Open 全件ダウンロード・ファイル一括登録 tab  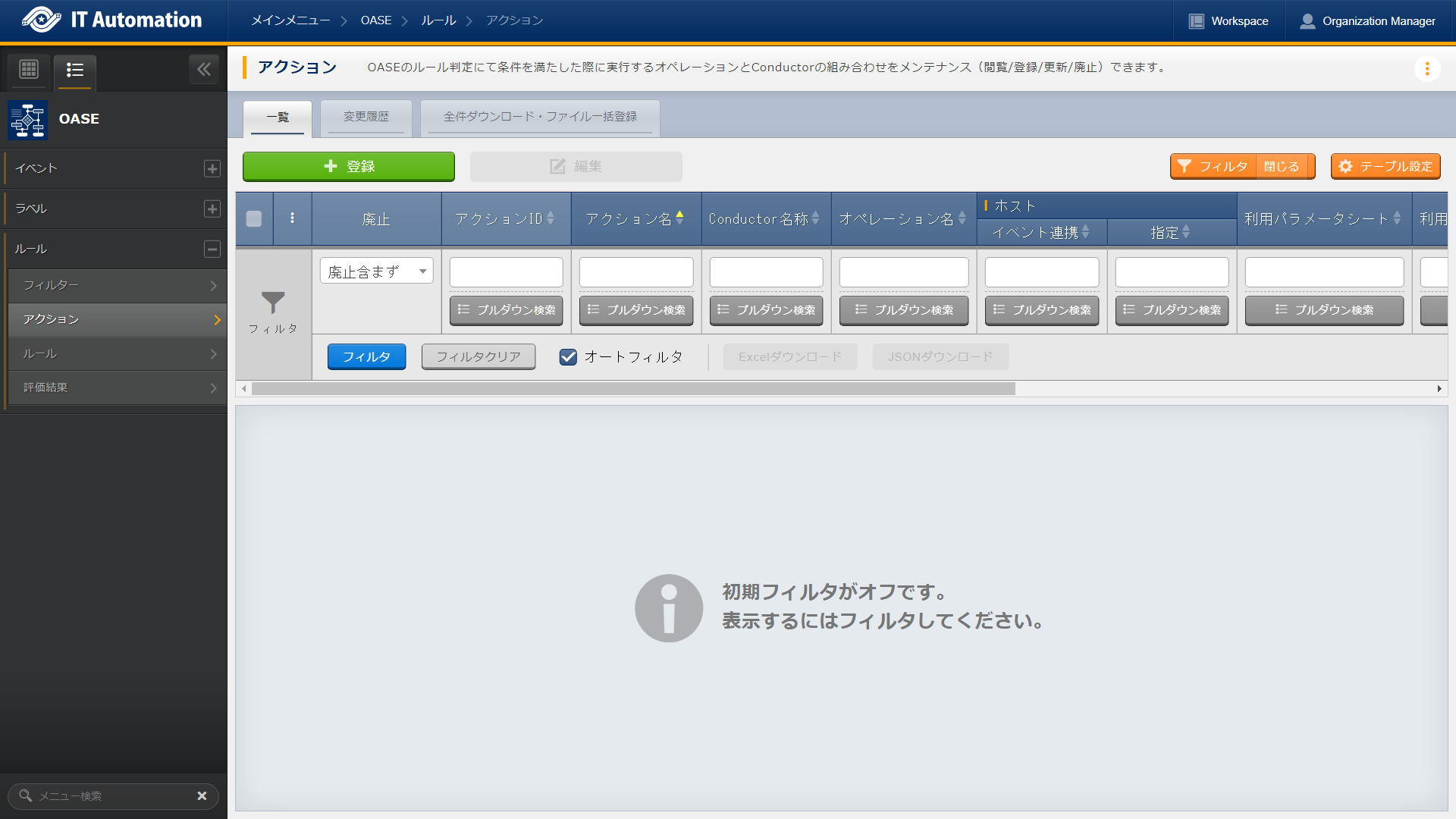[540, 117]
